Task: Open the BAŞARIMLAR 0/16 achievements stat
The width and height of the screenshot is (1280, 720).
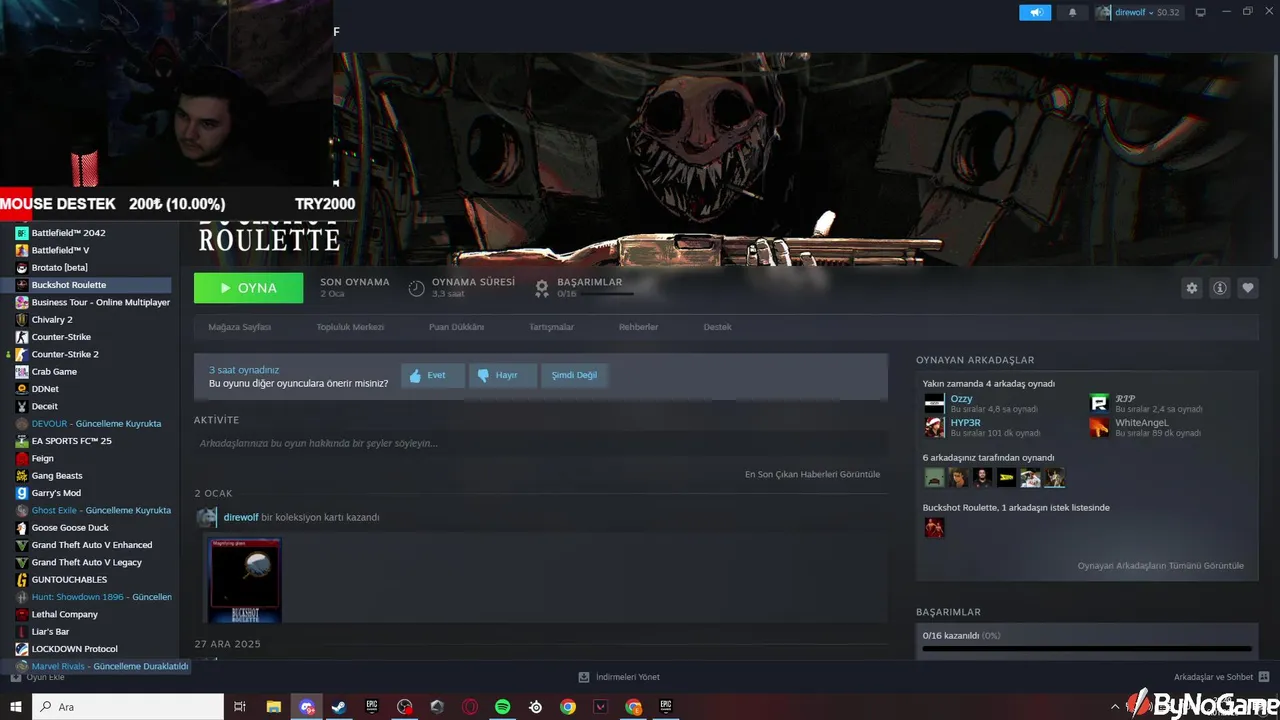Action: point(585,288)
